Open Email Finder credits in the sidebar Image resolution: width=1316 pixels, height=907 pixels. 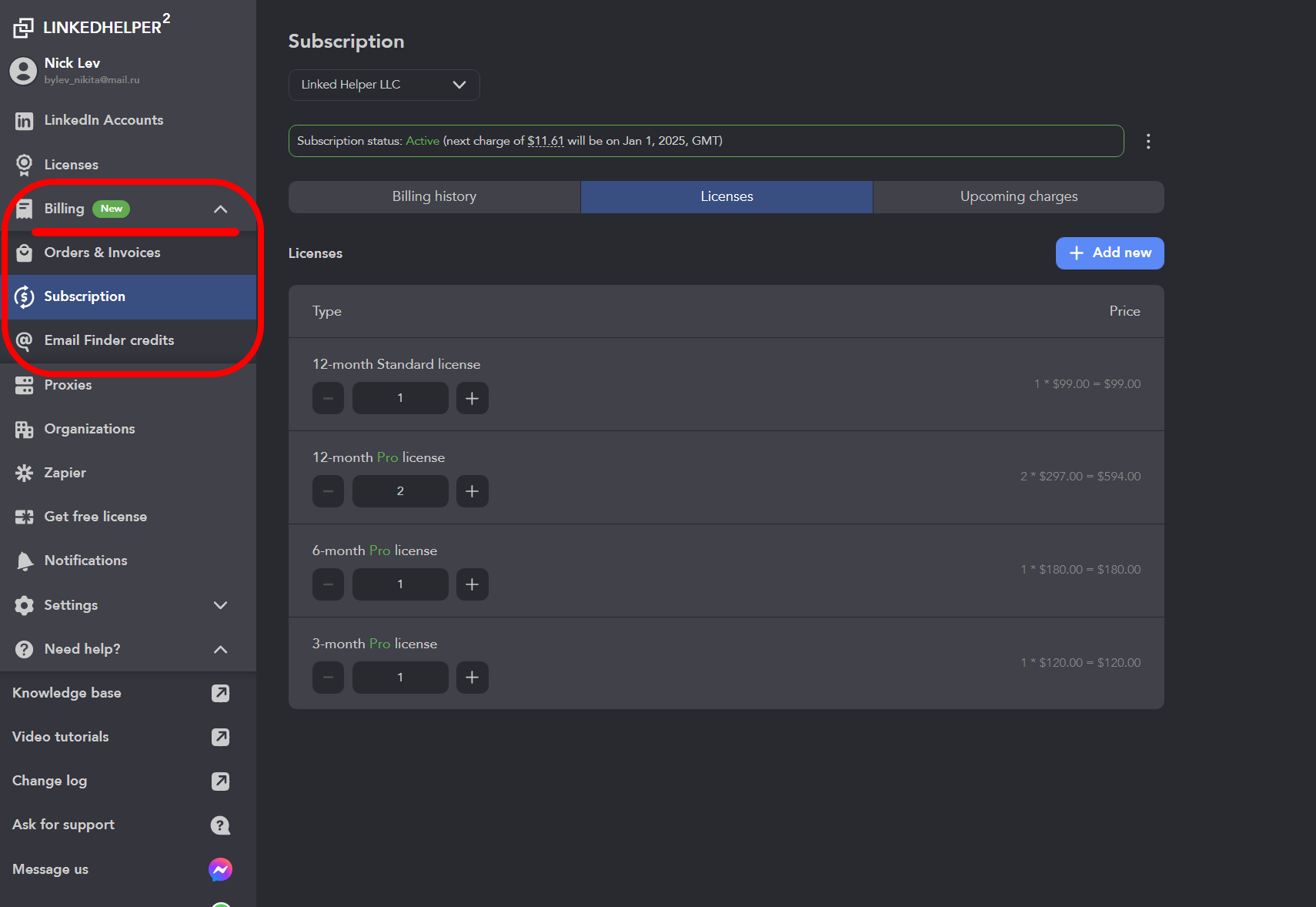(128, 340)
